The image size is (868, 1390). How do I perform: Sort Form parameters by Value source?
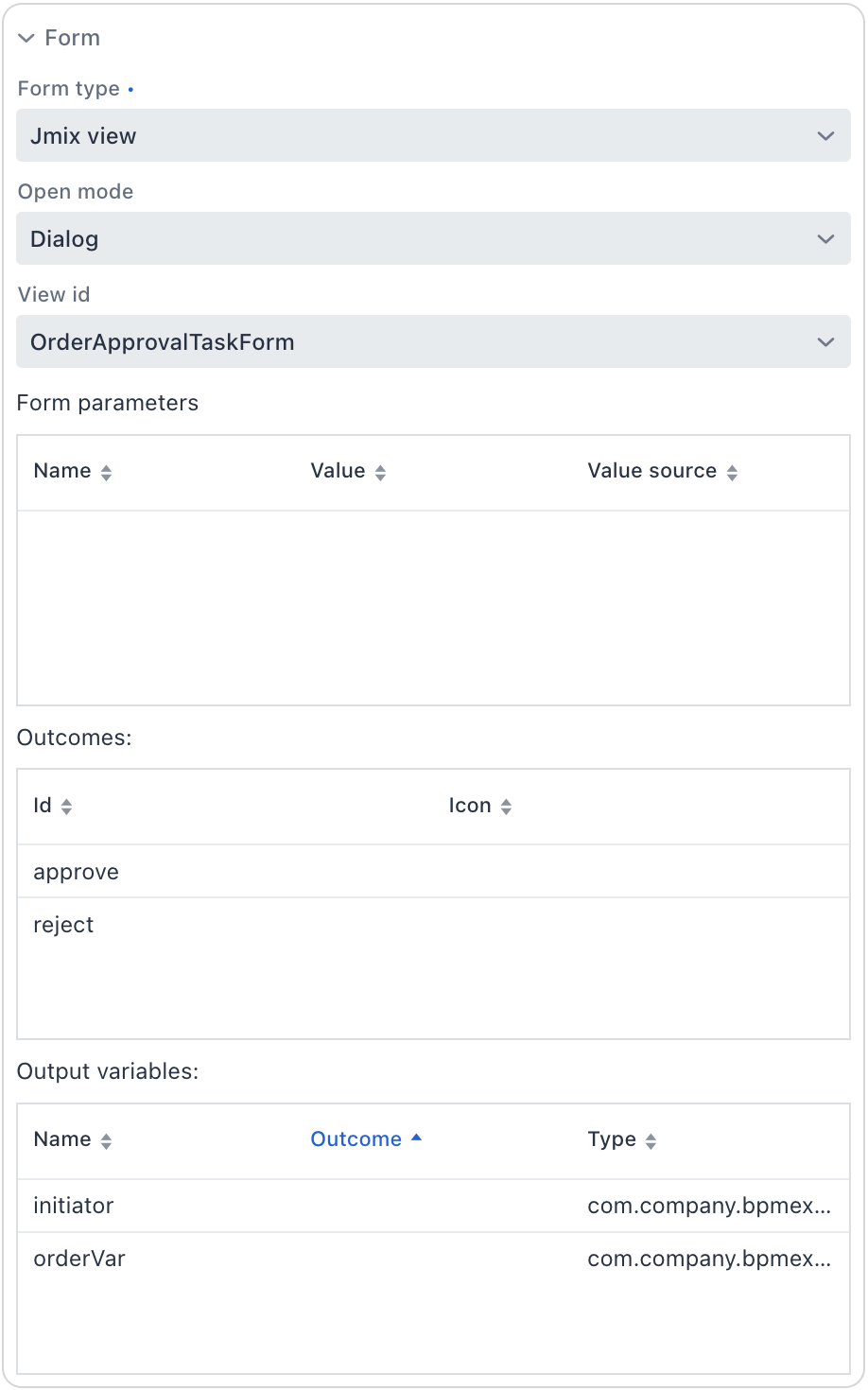(732, 473)
